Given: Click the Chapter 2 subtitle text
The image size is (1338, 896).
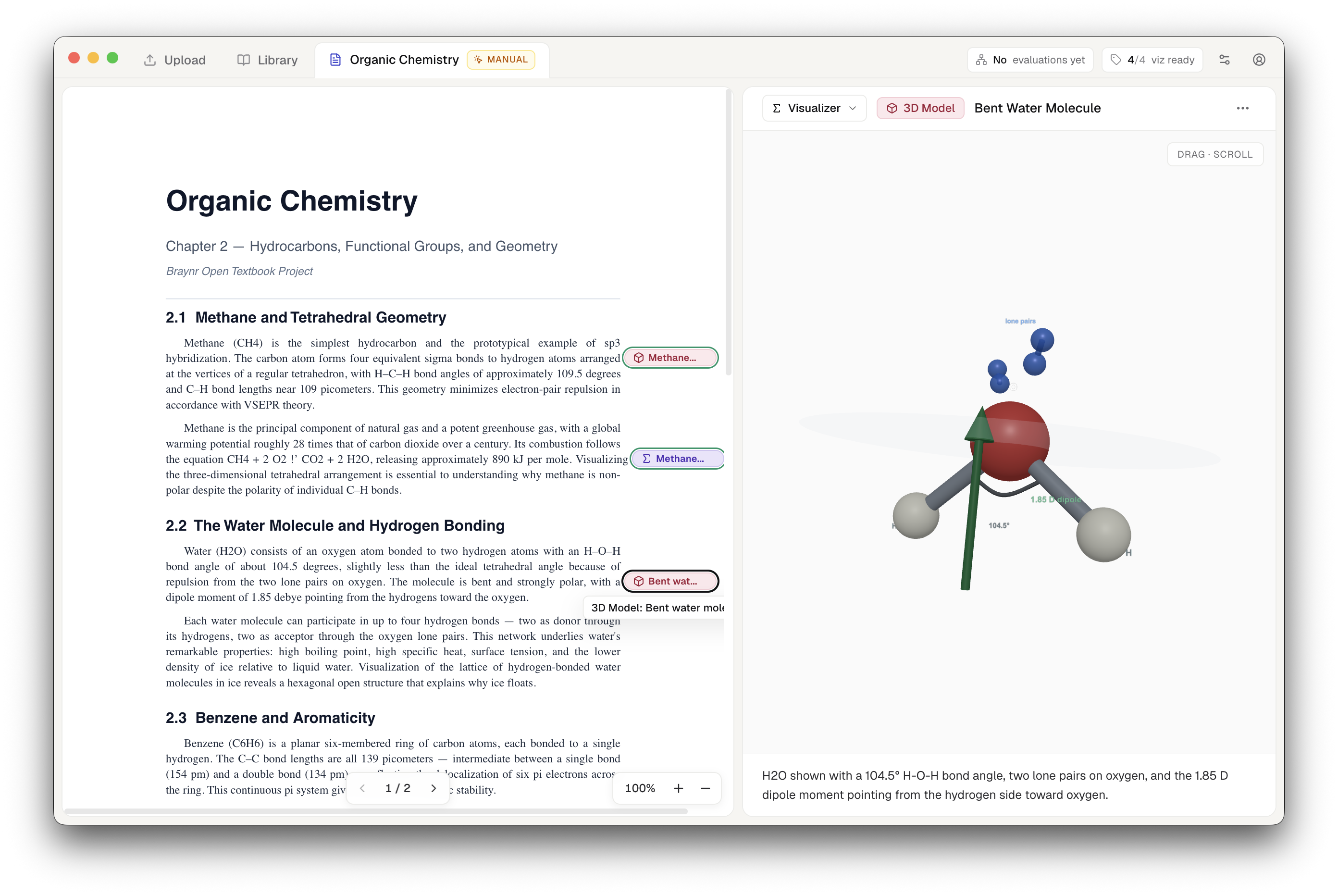Looking at the screenshot, I should (361, 246).
